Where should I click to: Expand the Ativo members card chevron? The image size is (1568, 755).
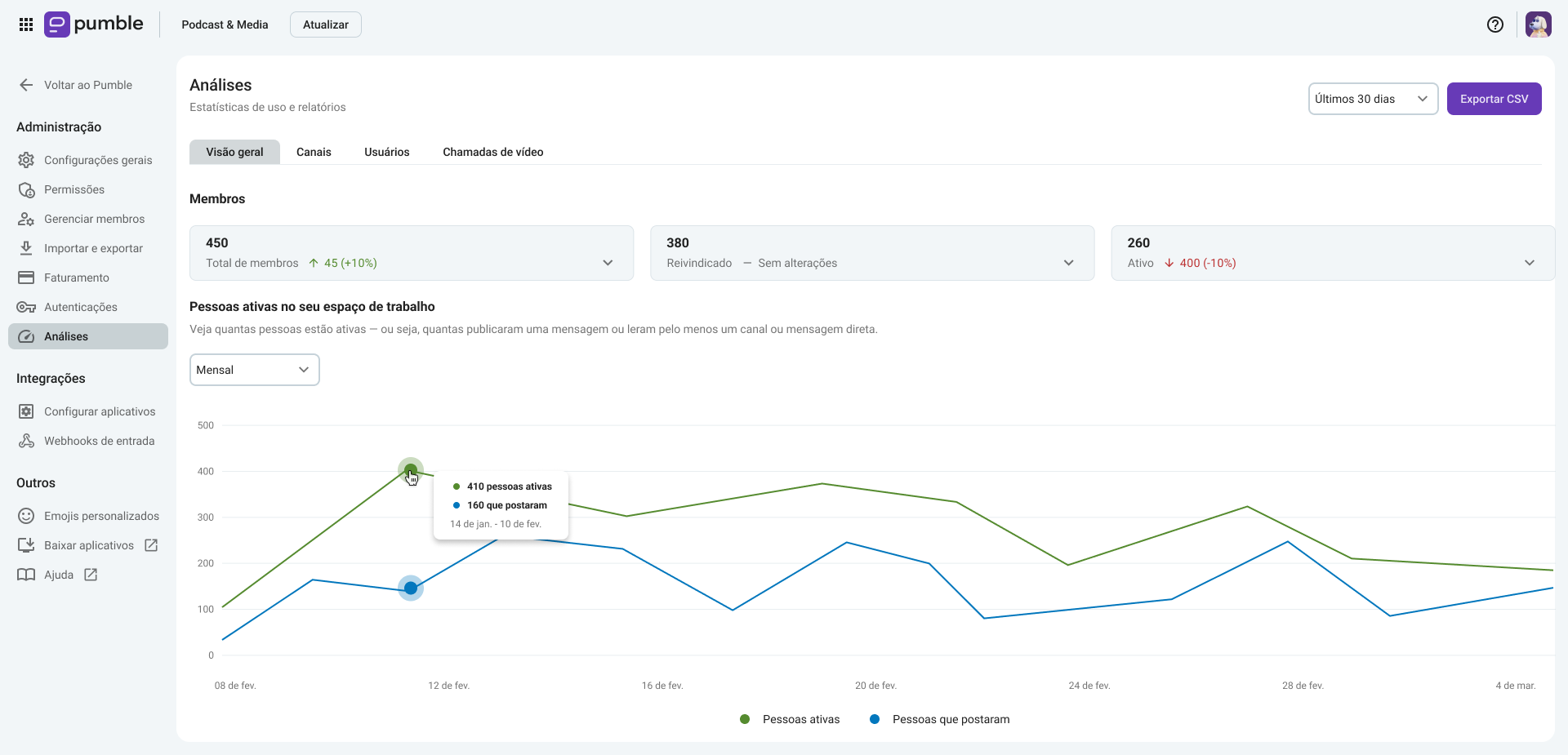tap(1529, 263)
